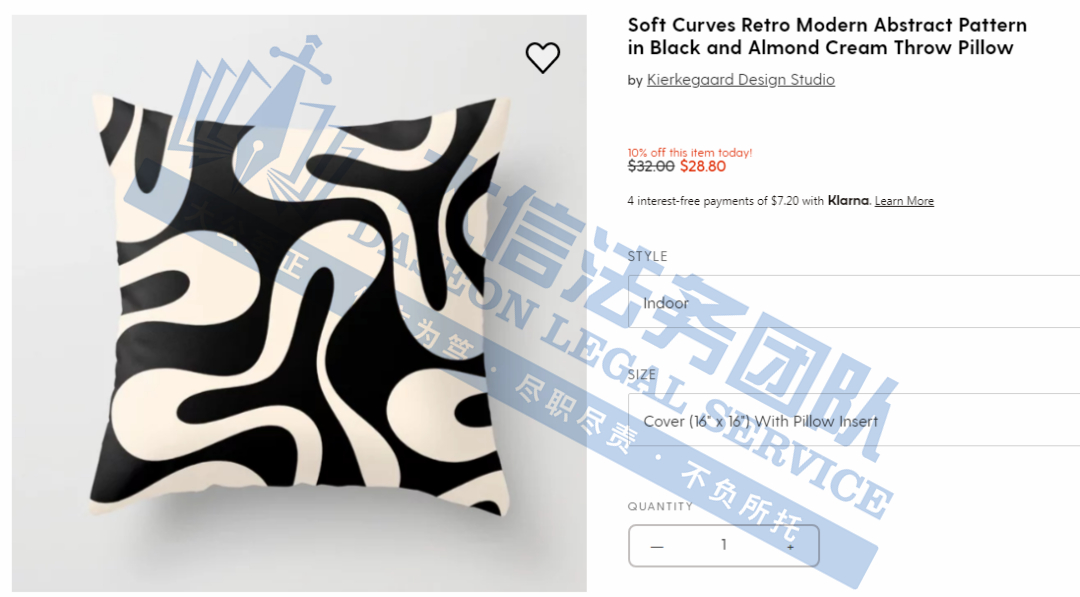Click the Soft Curves Retro Modern product title
Image resolution: width=1080 pixels, height=597 pixels.
click(x=827, y=36)
